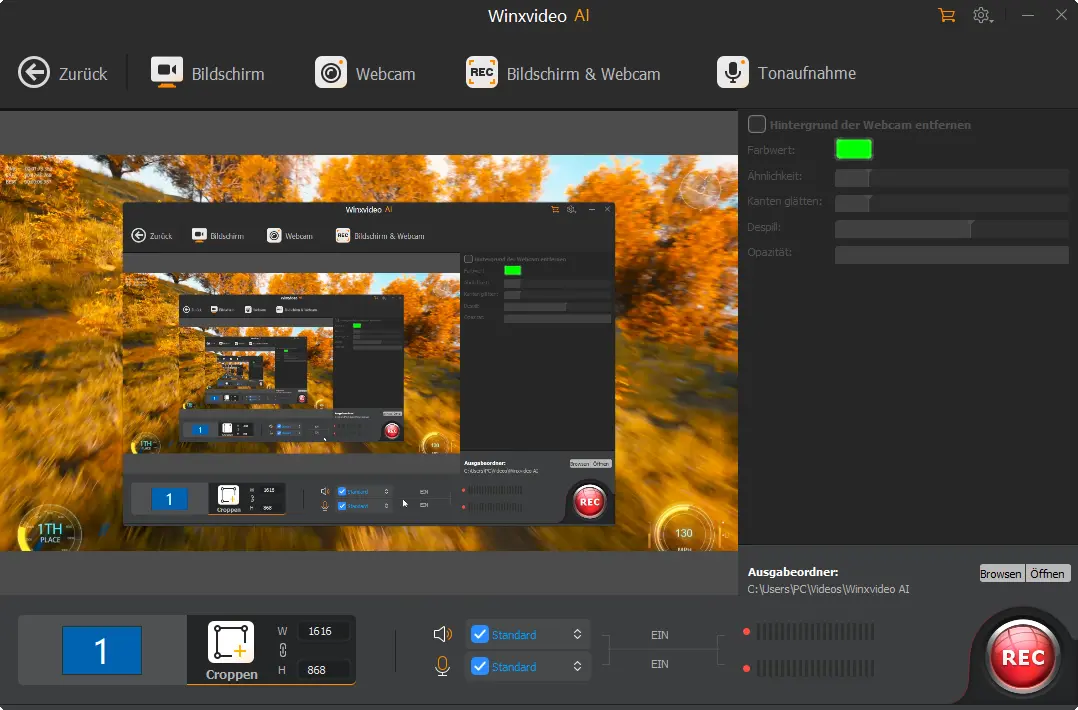Uncheck the microphone Standard checkbox

480,666
